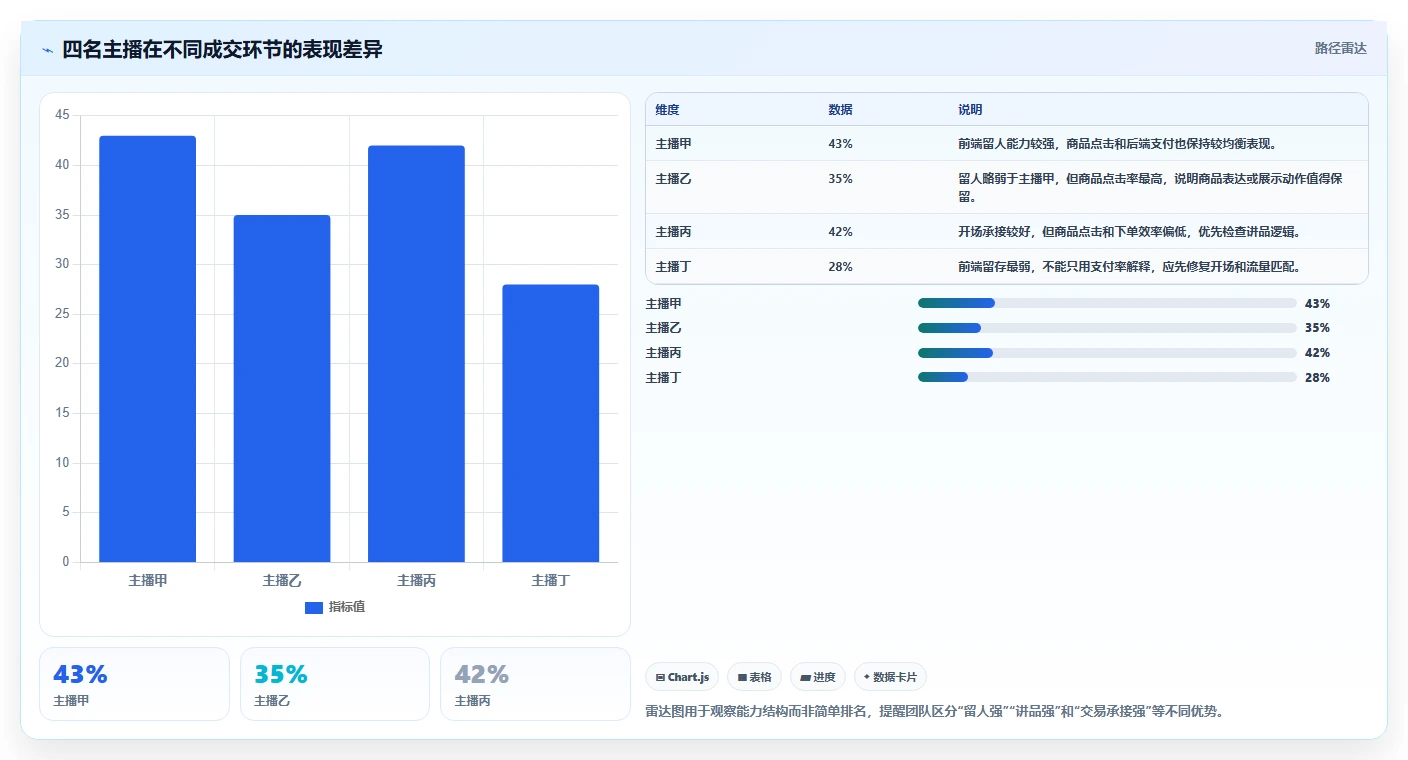Click the 43% value in the table

(840, 144)
